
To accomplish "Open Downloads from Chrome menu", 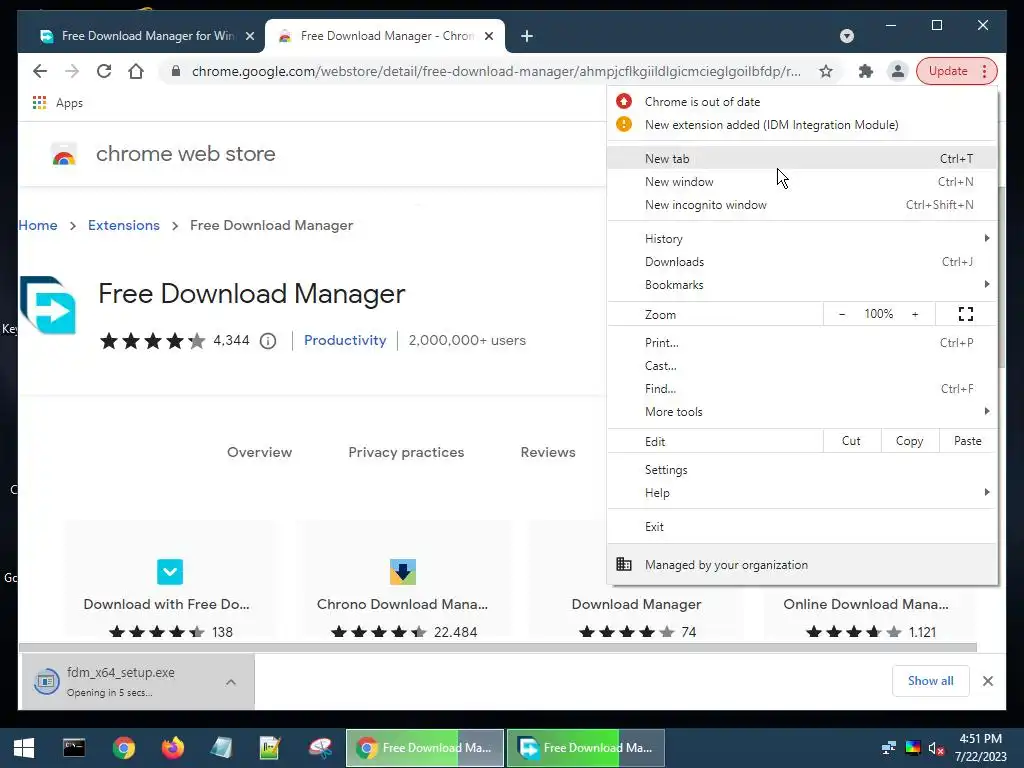I will coord(801,262).
